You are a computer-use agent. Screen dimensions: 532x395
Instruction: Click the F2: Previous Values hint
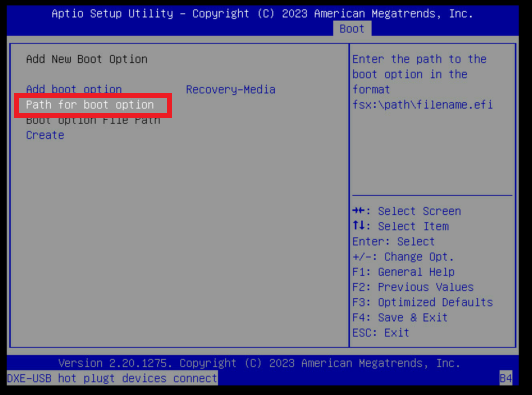413,287
